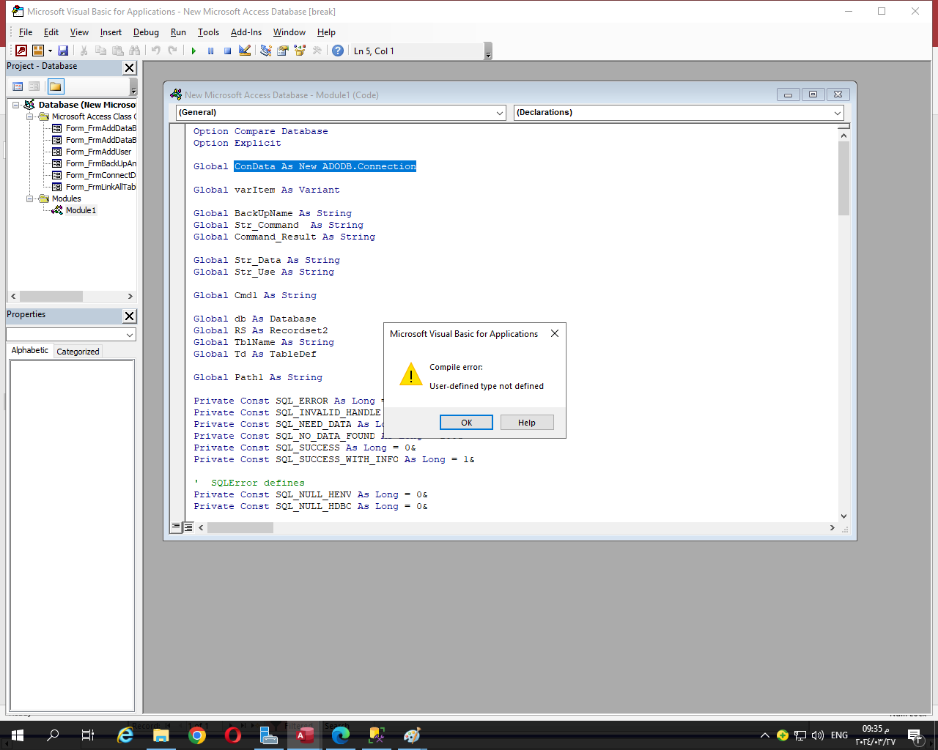
Task: Open Microsoft Edge from the taskbar
Action: (340, 735)
